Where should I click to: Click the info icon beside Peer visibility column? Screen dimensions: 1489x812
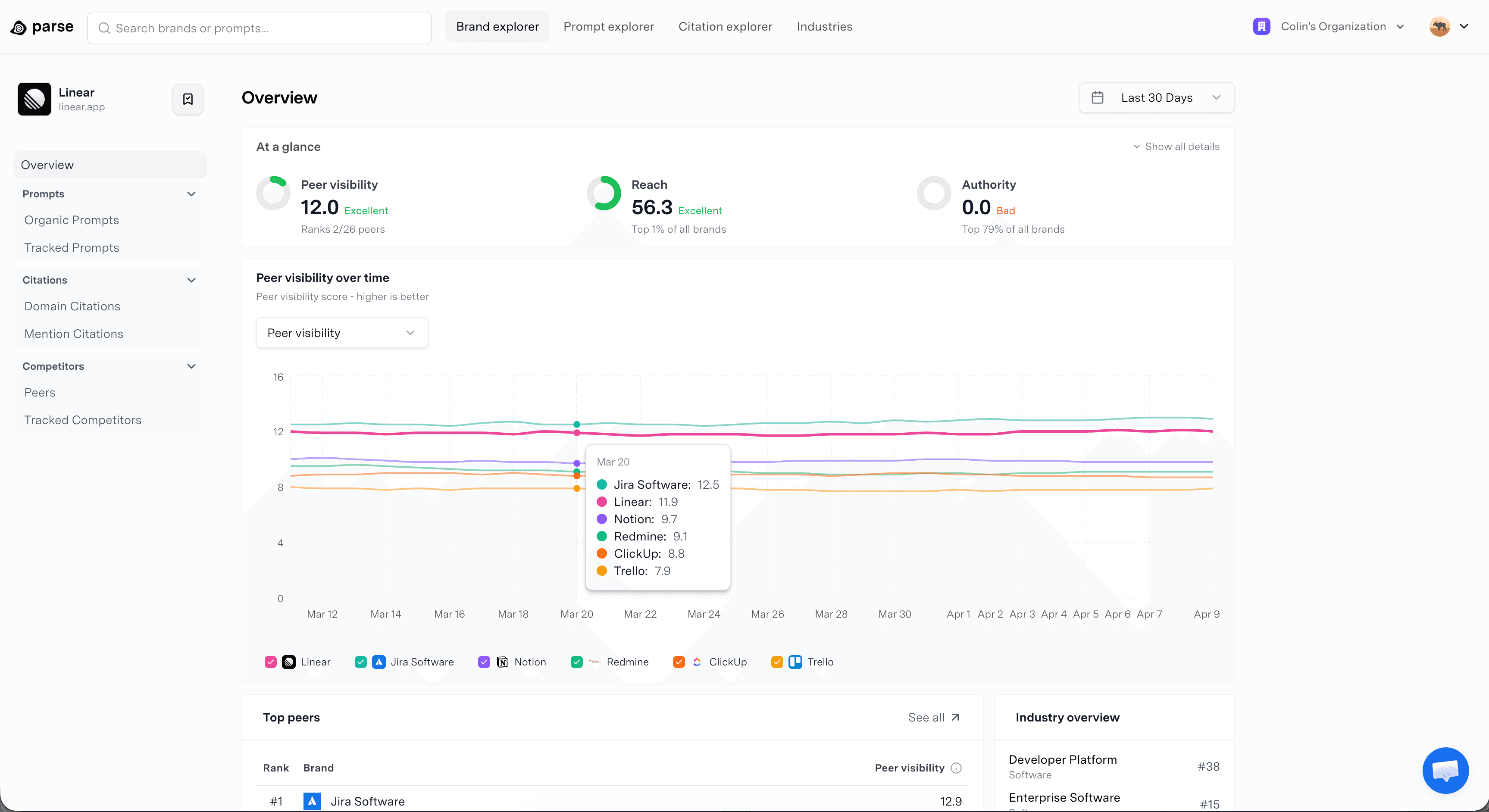pyautogui.click(x=956, y=768)
